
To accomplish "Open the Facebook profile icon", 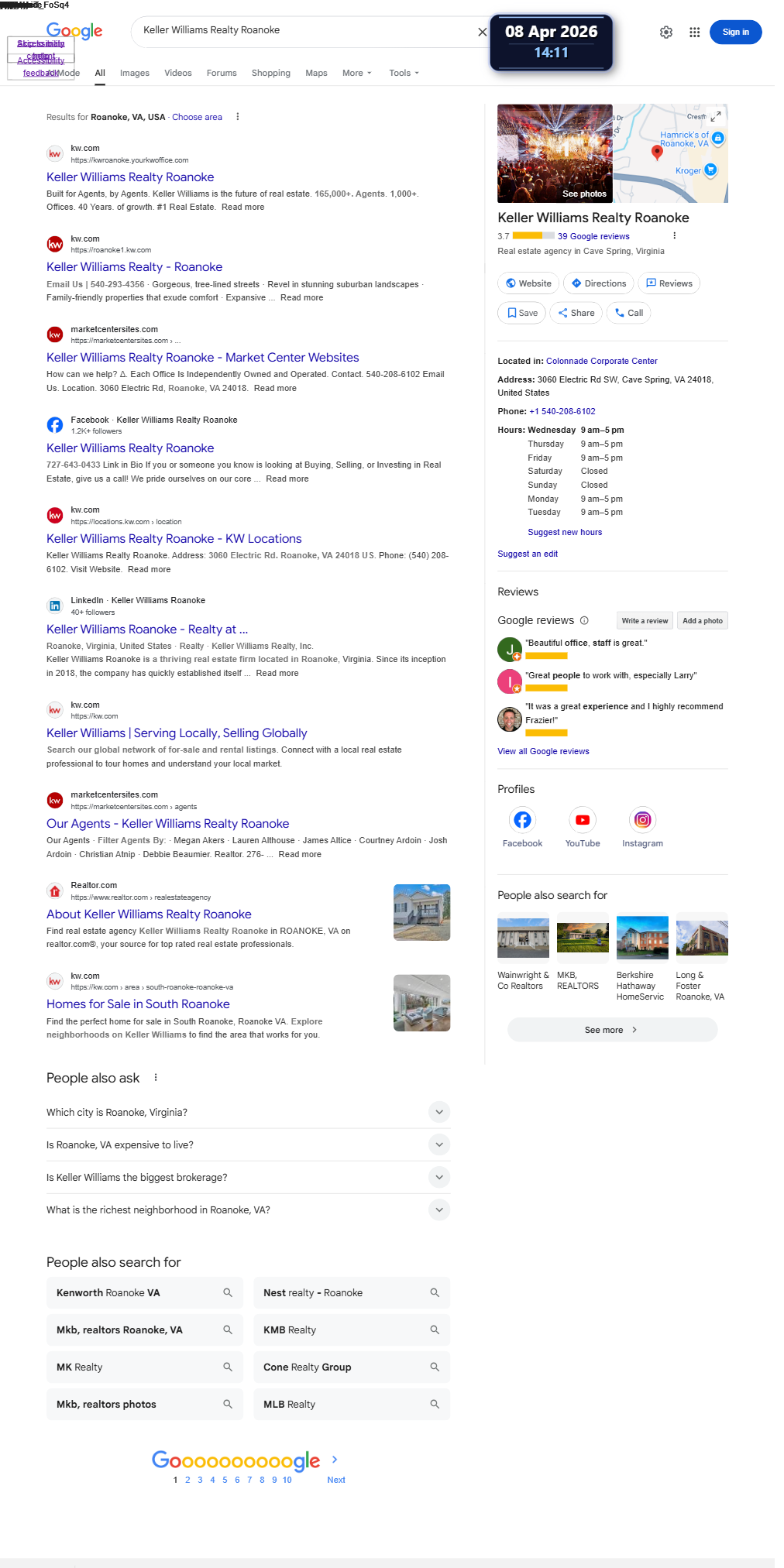I will [x=522, y=820].
